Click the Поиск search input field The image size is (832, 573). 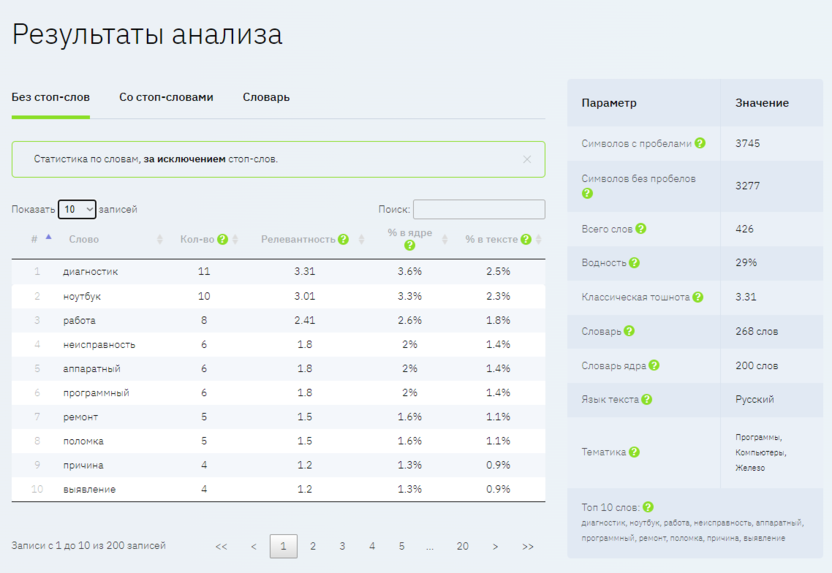[479, 210]
